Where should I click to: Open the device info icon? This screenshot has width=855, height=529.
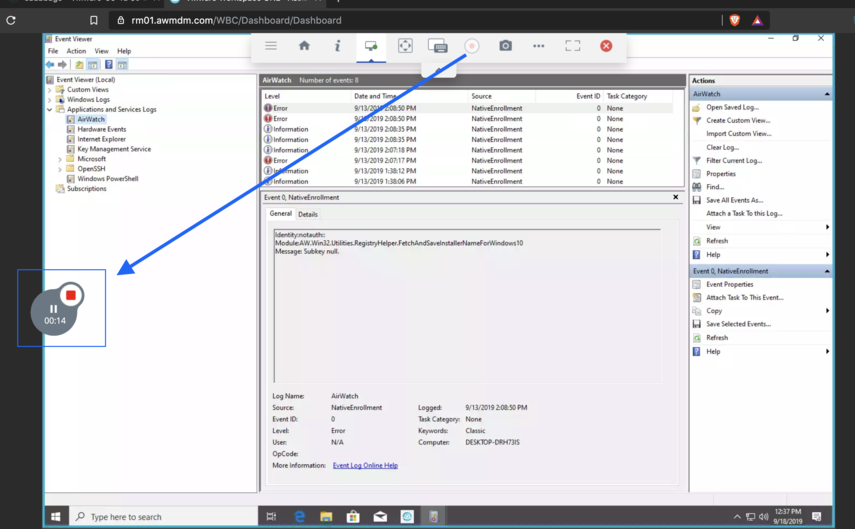coord(337,46)
